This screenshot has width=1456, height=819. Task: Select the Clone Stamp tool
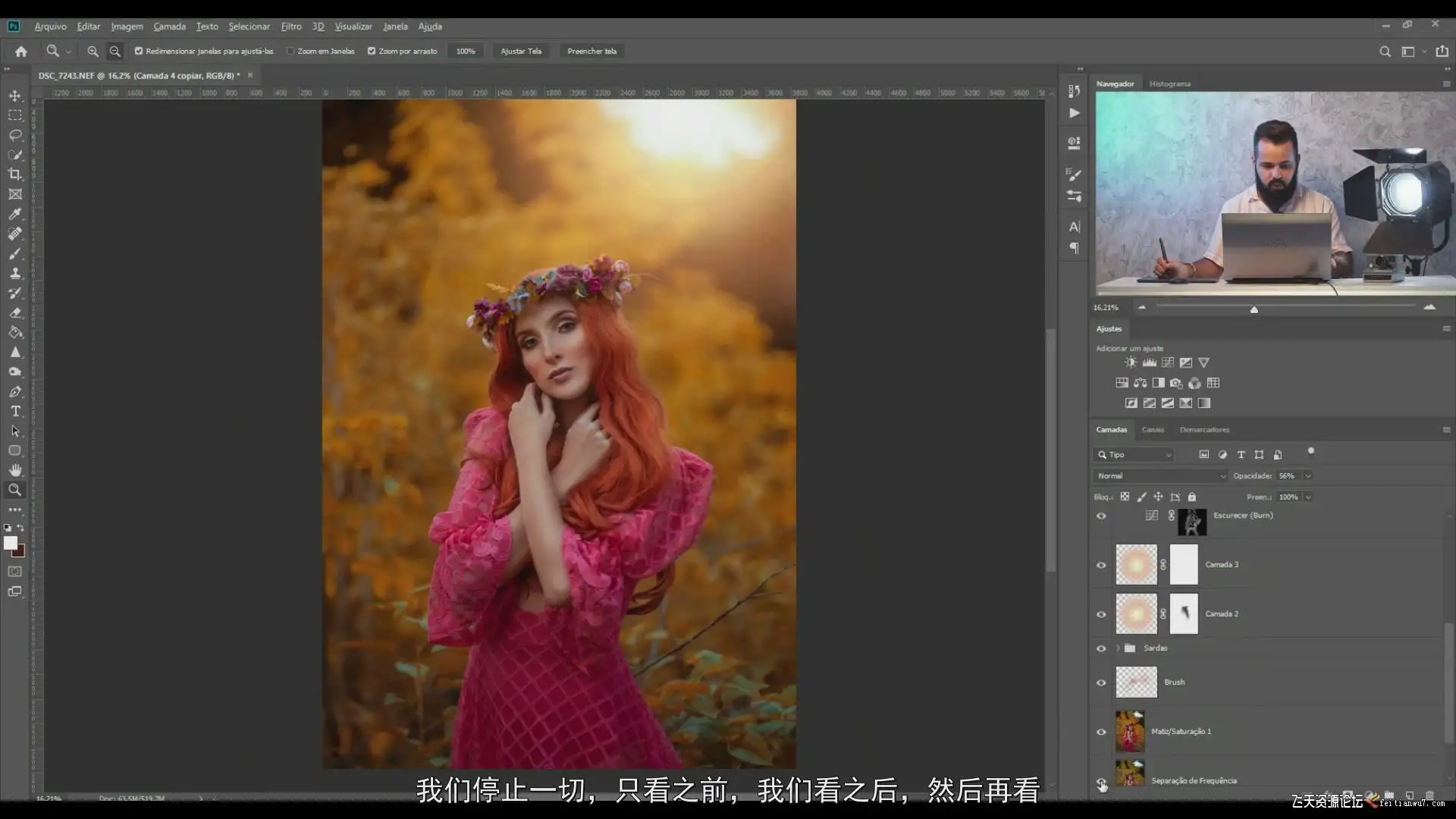(x=15, y=273)
